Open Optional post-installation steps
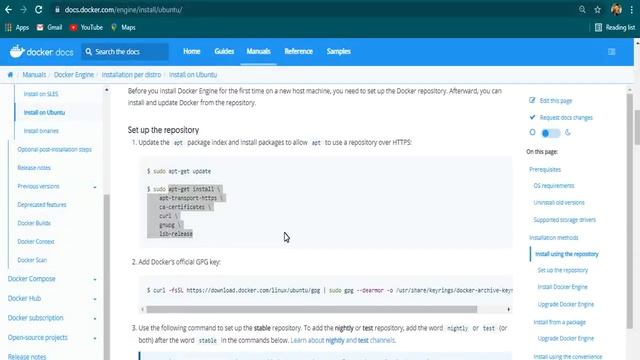The height and width of the screenshot is (360, 640). tap(54, 149)
